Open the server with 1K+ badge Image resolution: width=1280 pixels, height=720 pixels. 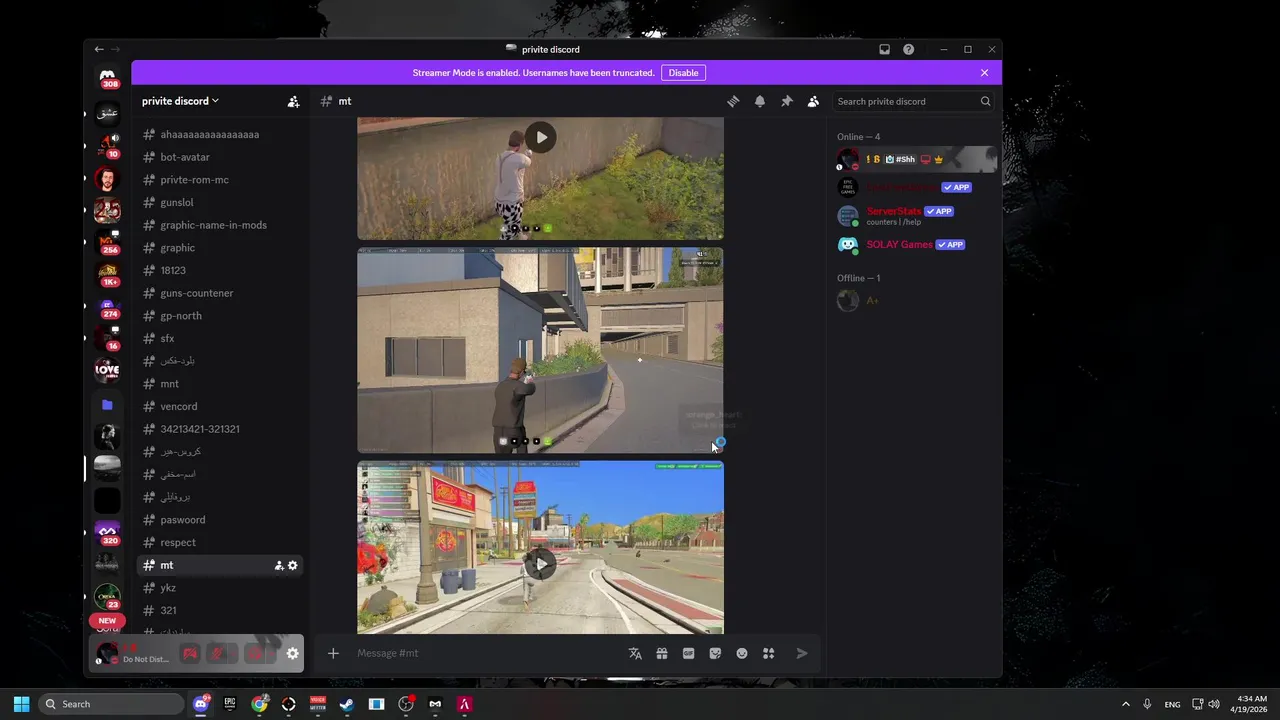(107, 275)
